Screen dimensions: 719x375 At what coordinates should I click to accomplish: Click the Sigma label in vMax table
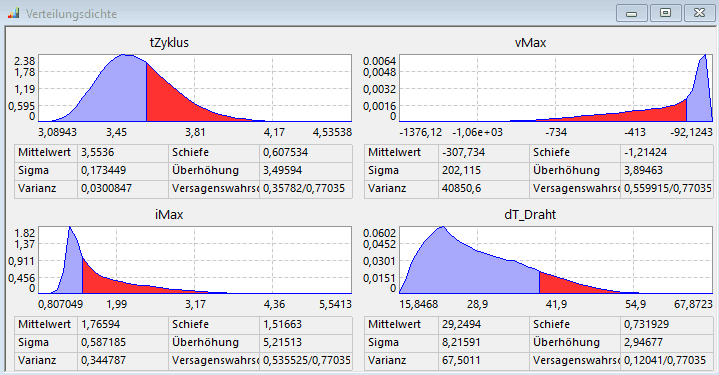point(383,171)
